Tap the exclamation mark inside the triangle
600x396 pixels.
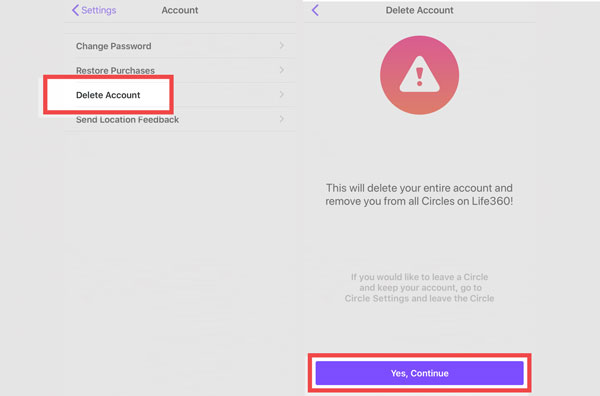[419, 77]
